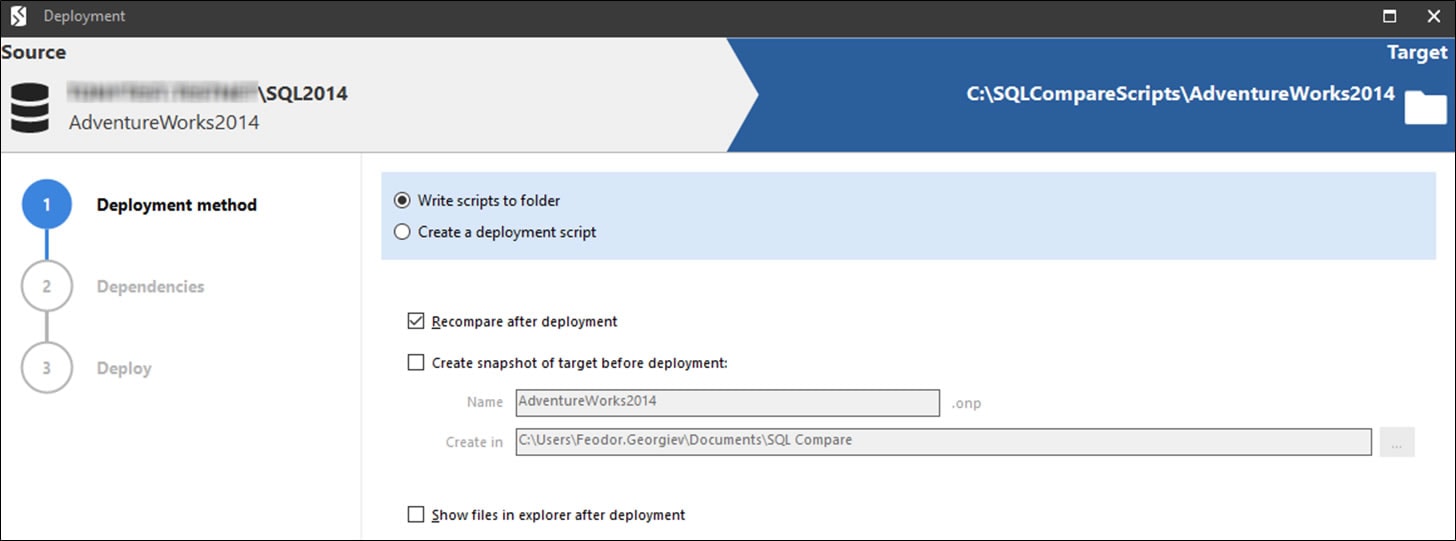Screen dimensions: 1456x541
Task: Go to step 2 circle Dependencies
Action: coord(46,287)
